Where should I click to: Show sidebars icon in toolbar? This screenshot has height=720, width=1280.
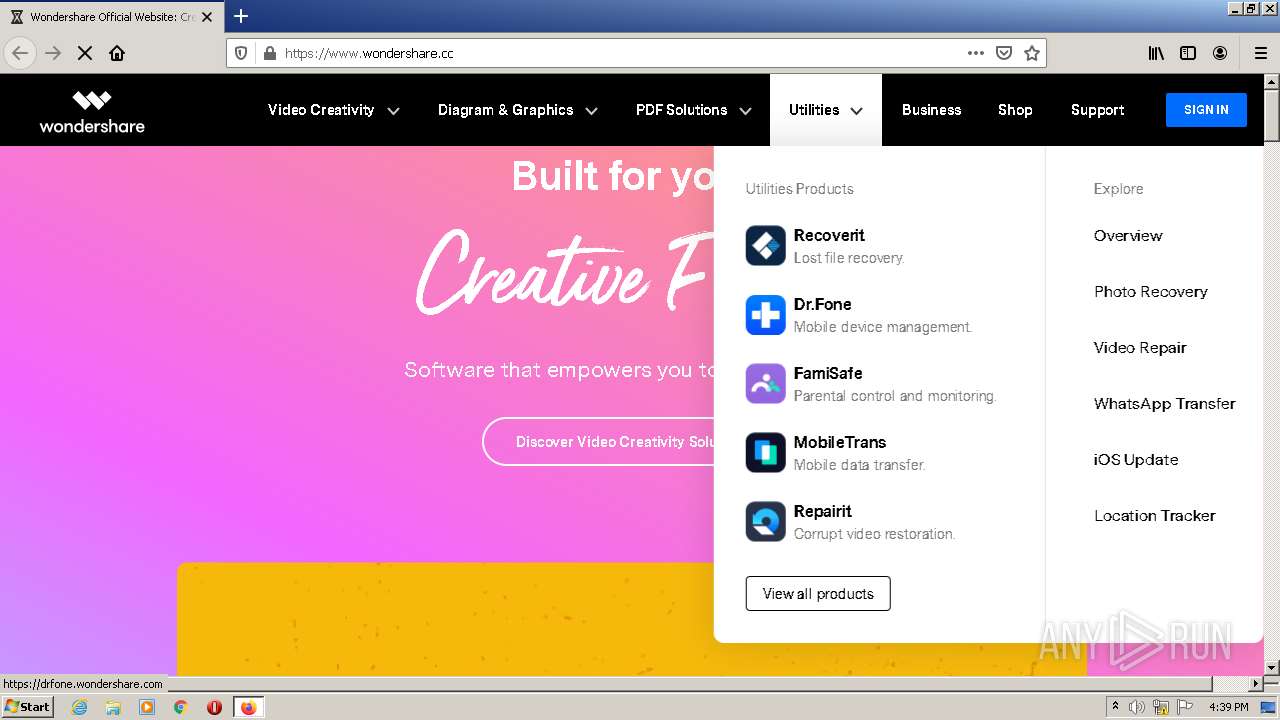1188,53
